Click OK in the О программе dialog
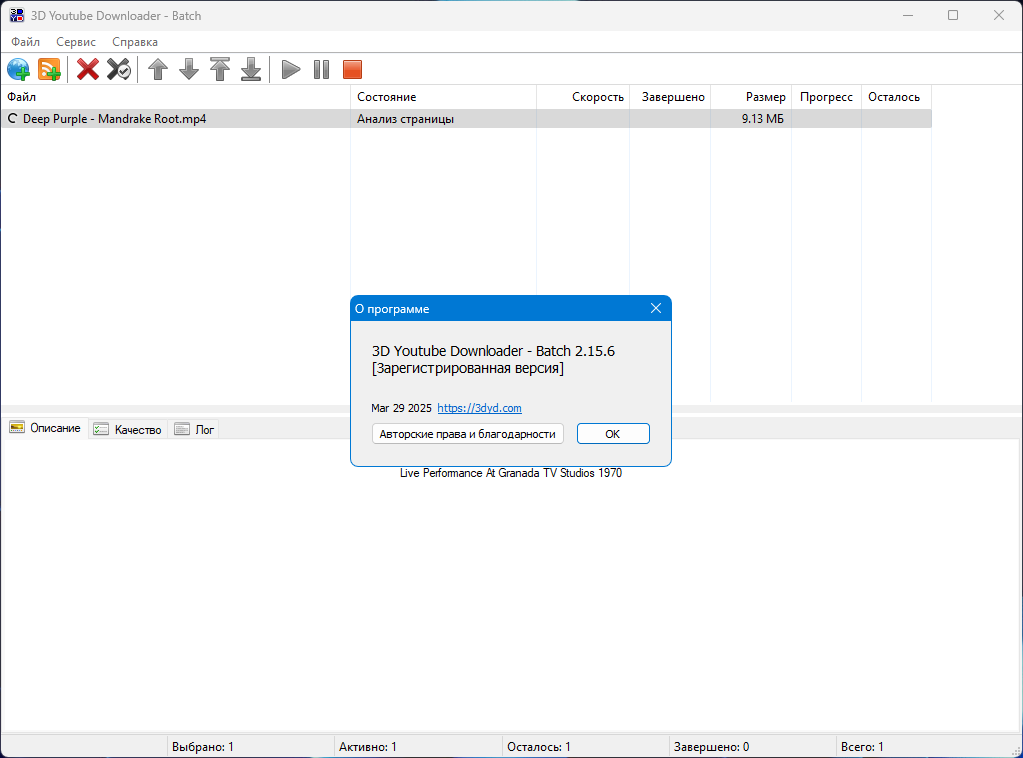 (x=613, y=434)
